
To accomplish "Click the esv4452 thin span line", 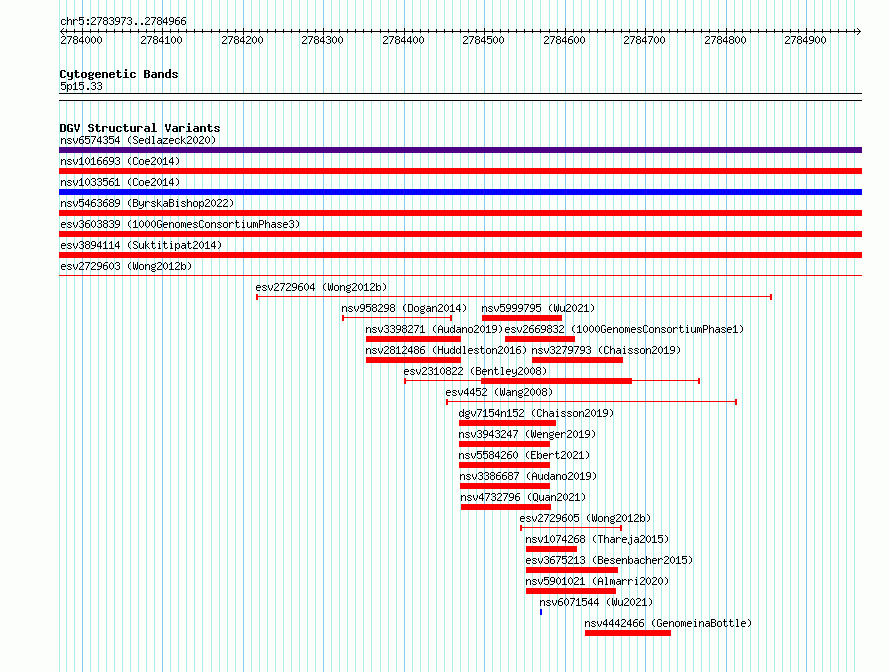I will (591, 402).
